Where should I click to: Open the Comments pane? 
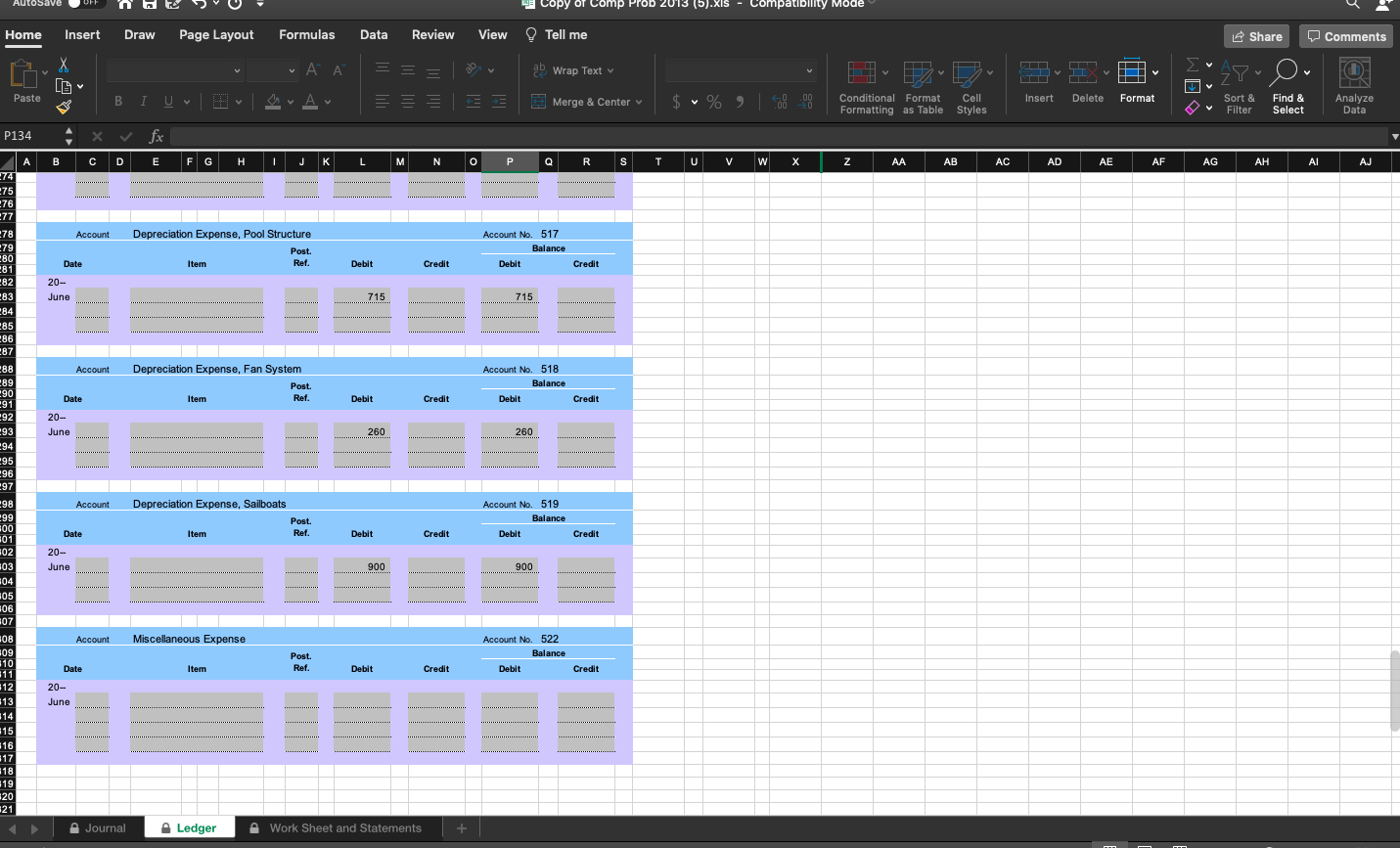[x=1346, y=36]
